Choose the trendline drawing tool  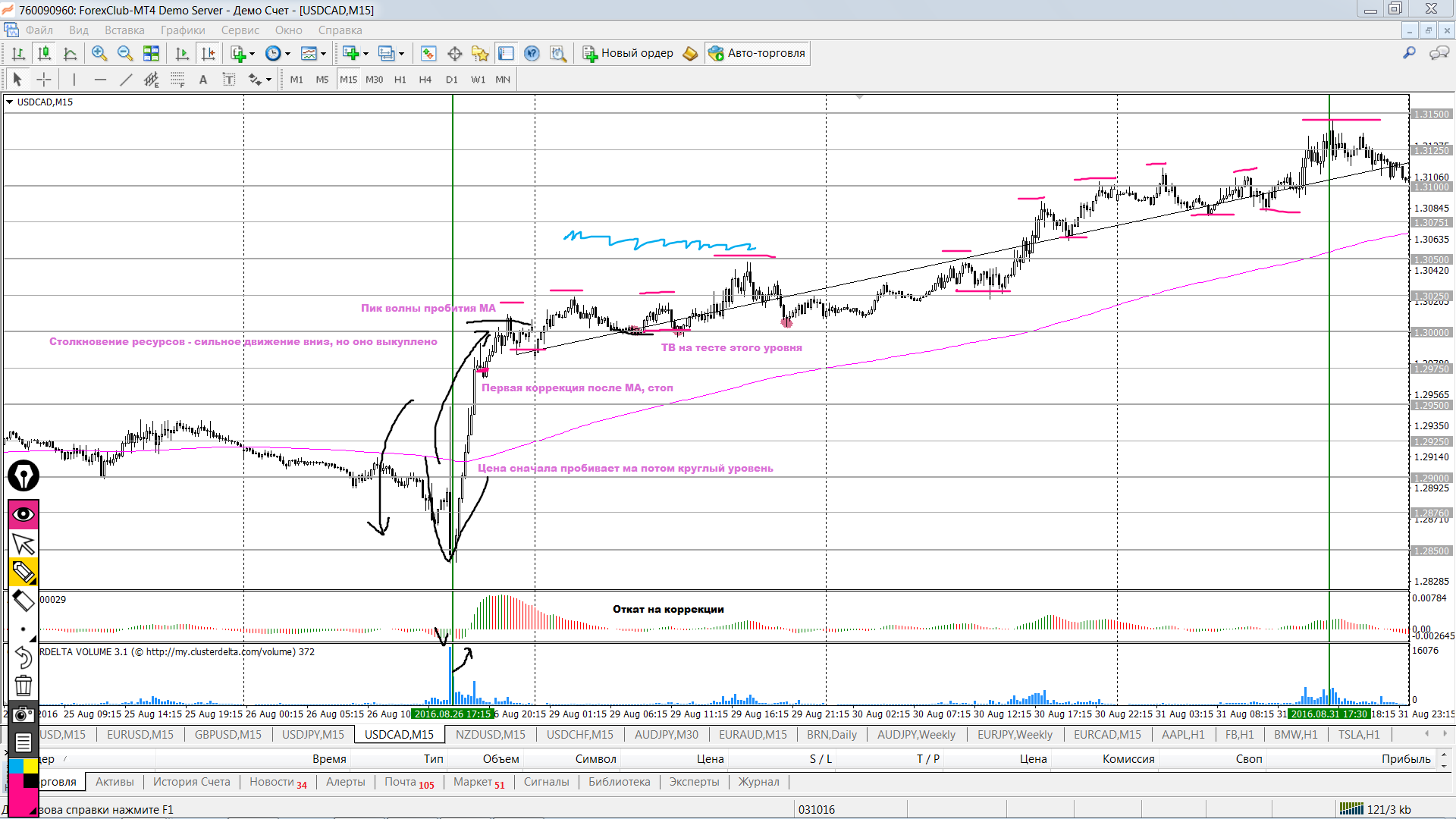click(126, 80)
